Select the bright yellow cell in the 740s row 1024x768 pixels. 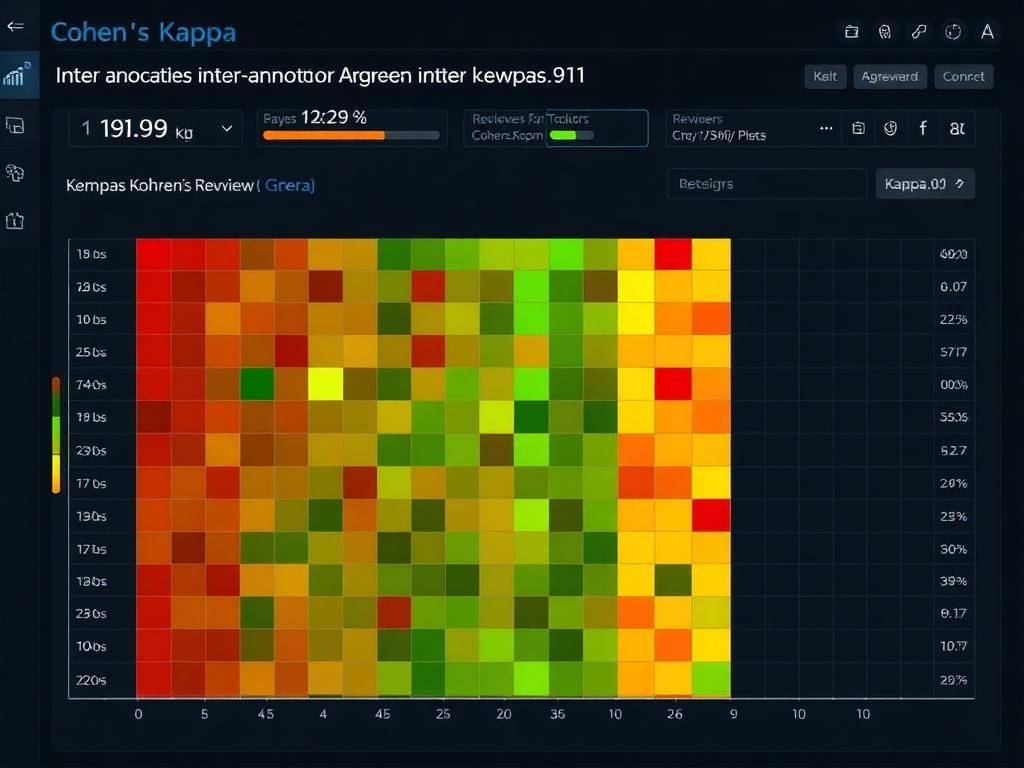325,384
